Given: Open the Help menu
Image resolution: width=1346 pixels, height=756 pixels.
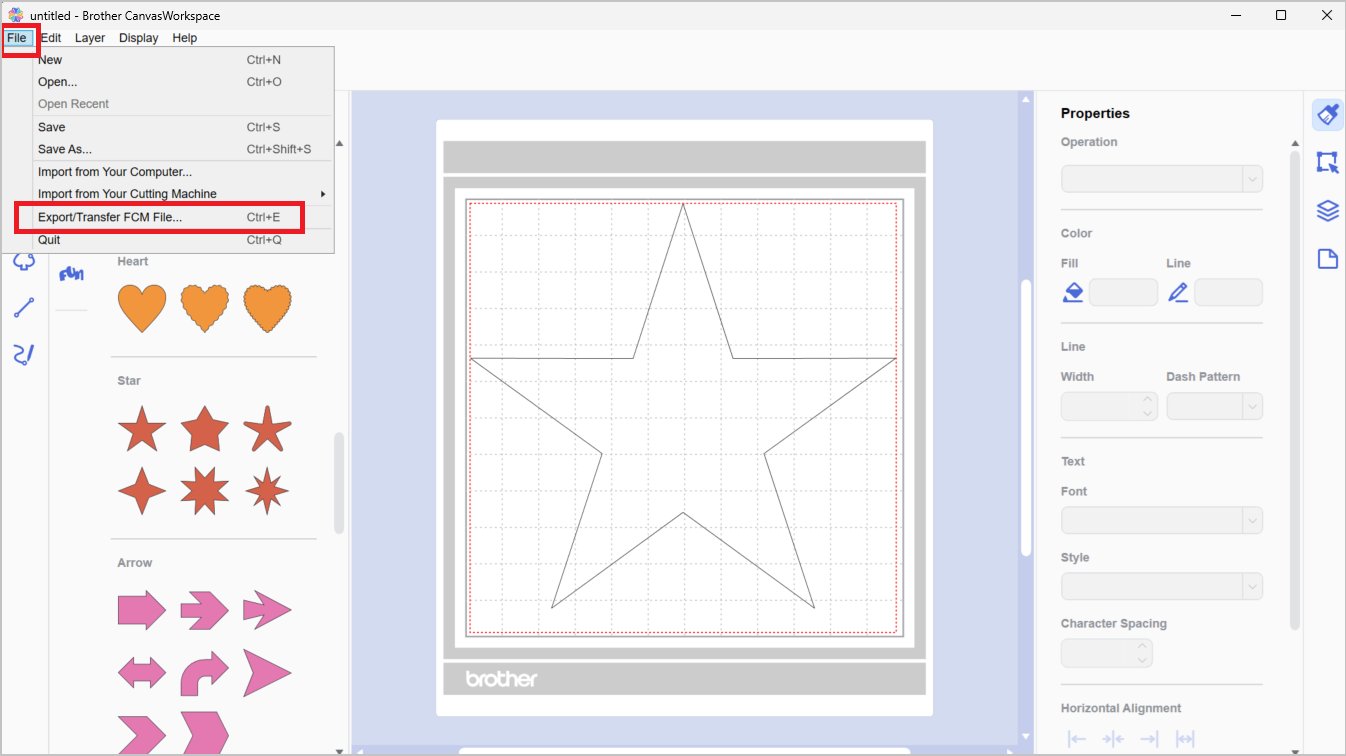Looking at the screenshot, I should coord(185,38).
